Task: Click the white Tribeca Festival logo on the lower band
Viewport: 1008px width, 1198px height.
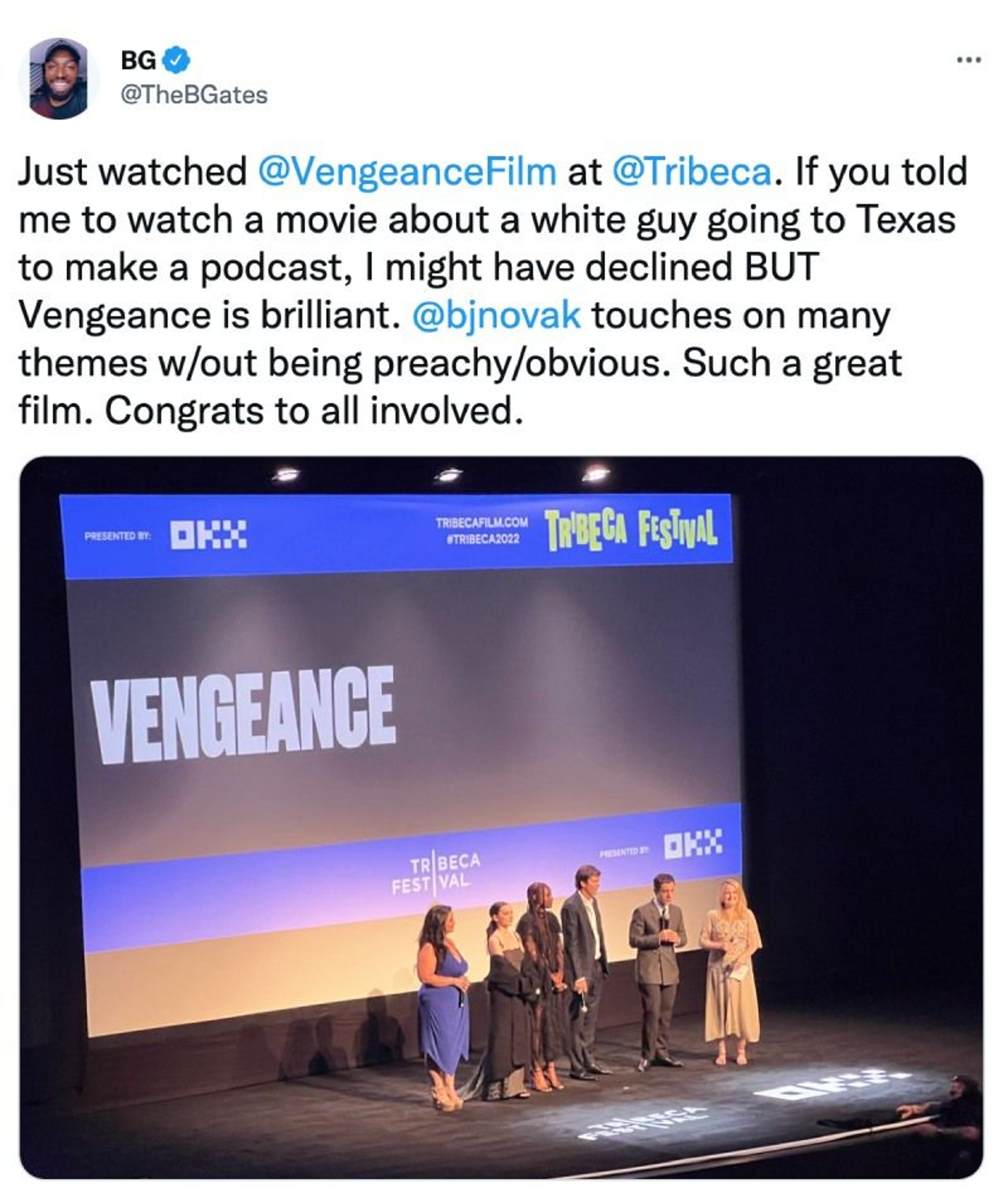Action: click(x=436, y=874)
